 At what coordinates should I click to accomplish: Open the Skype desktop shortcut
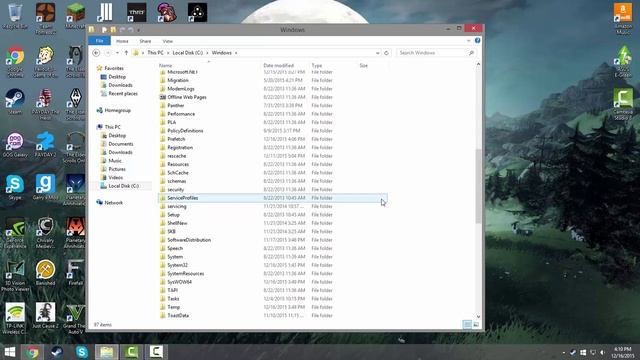point(15,187)
